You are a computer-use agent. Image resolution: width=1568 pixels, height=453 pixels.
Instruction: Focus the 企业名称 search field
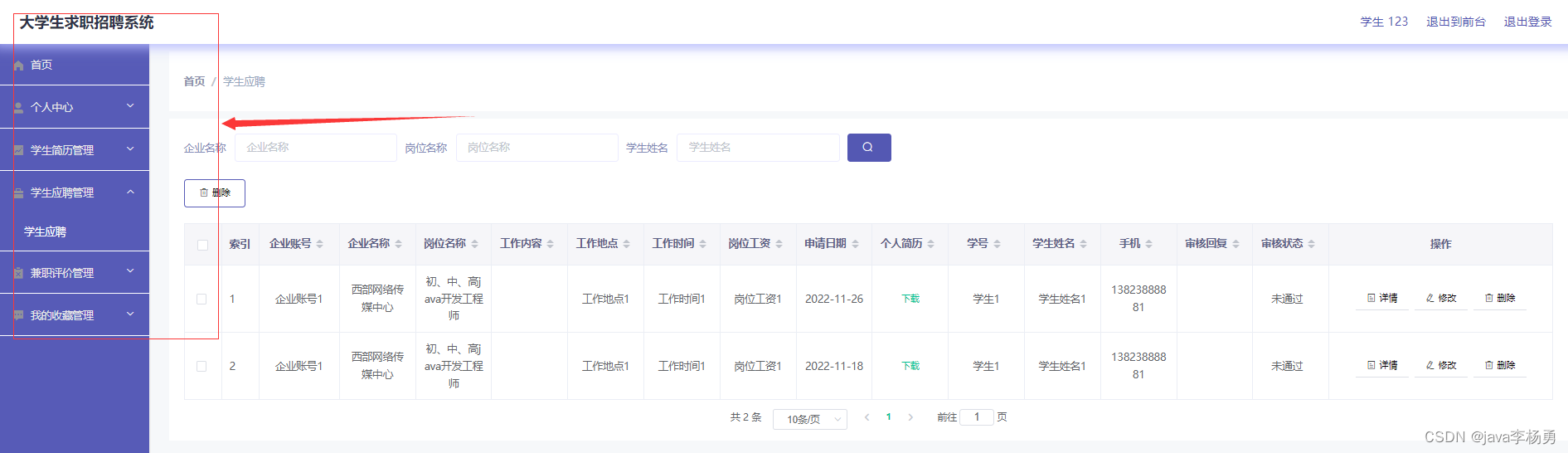coord(316,148)
